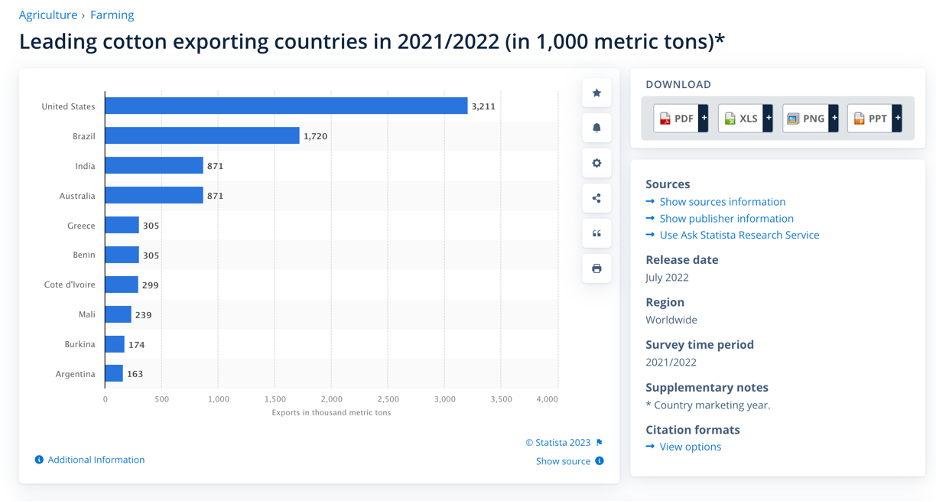
Task: Click the share chart icon
Action: pyautogui.click(x=597, y=198)
